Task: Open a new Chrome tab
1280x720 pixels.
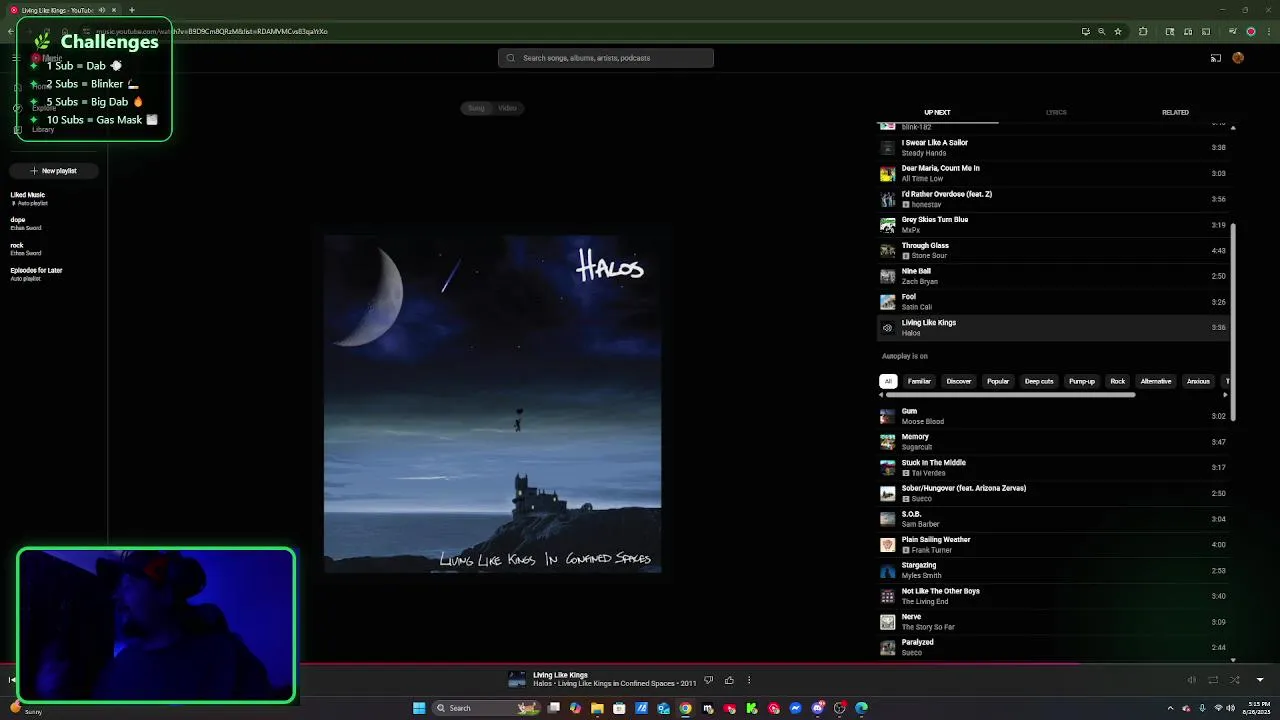Action: point(131,10)
